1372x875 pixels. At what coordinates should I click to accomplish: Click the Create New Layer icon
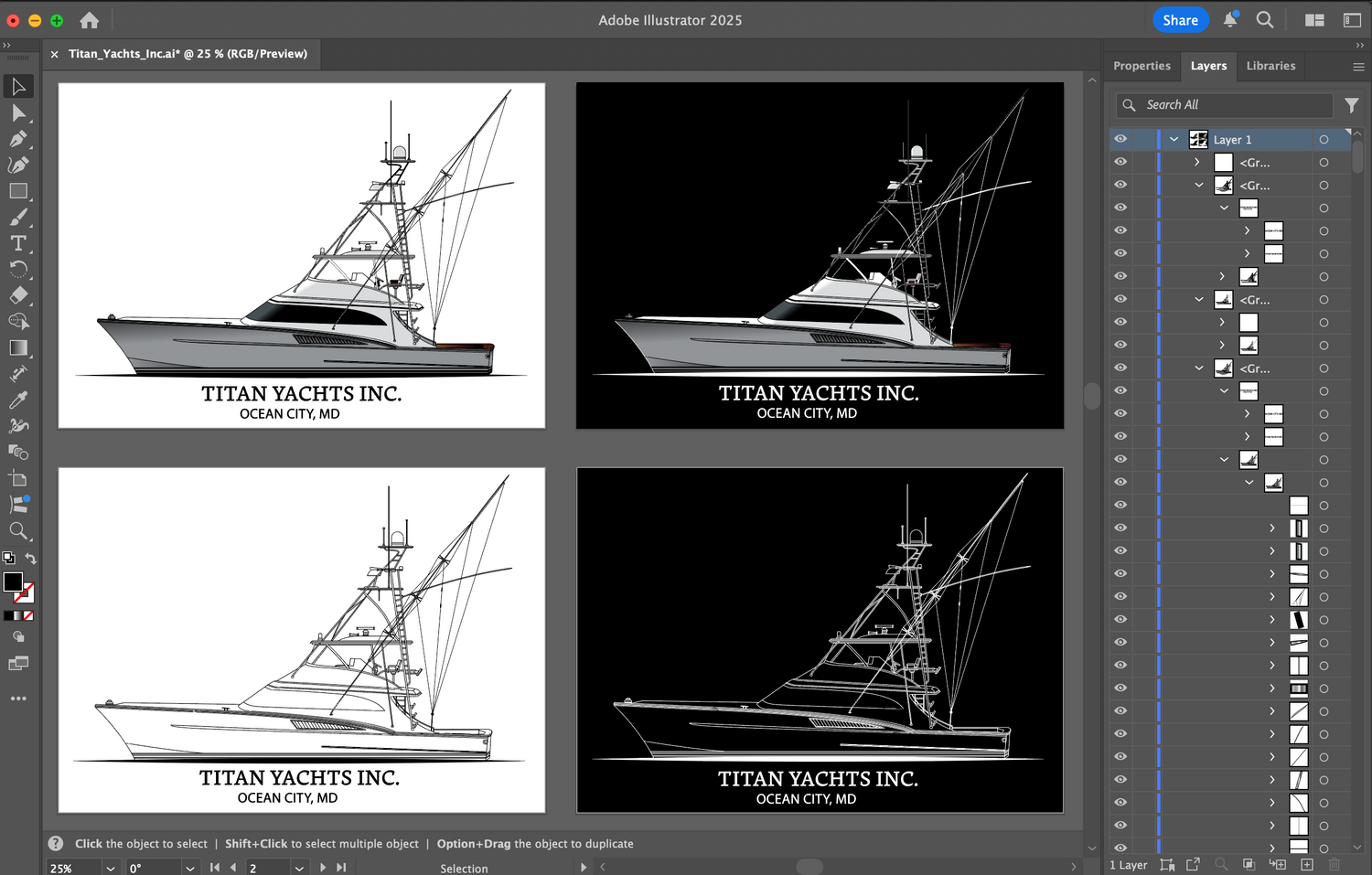pyautogui.click(x=1307, y=864)
